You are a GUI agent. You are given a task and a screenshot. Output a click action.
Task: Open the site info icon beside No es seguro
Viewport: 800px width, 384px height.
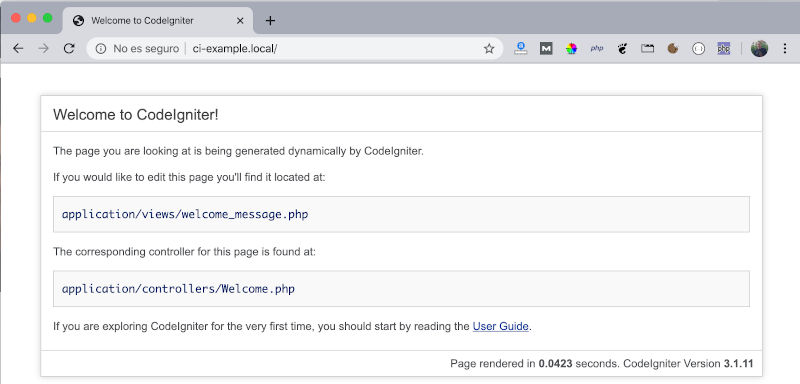click(101, 48)
